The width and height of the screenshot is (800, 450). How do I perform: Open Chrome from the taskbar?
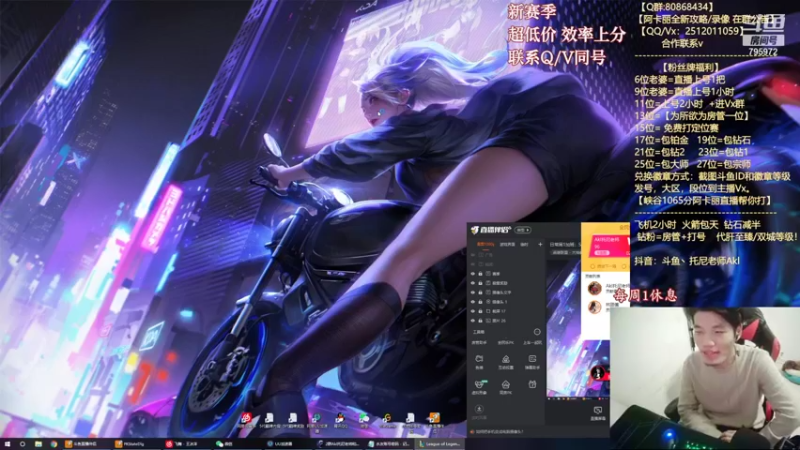click(54, 444)
